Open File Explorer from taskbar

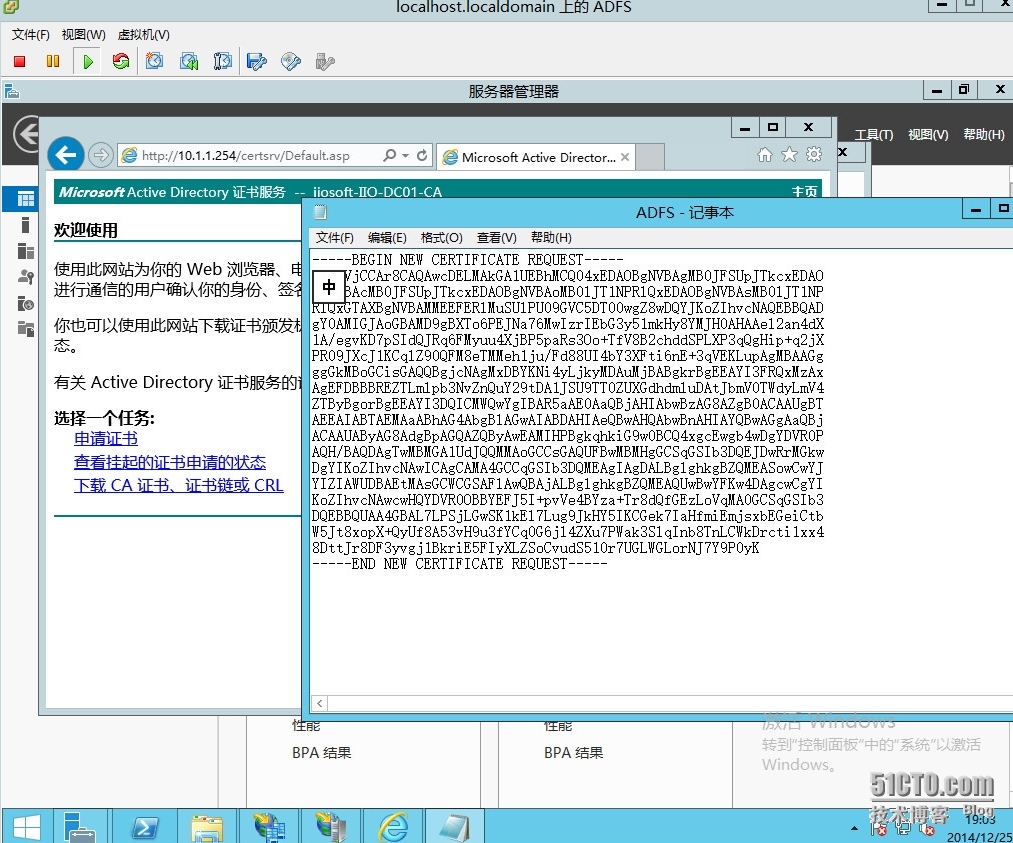[207, 827]
